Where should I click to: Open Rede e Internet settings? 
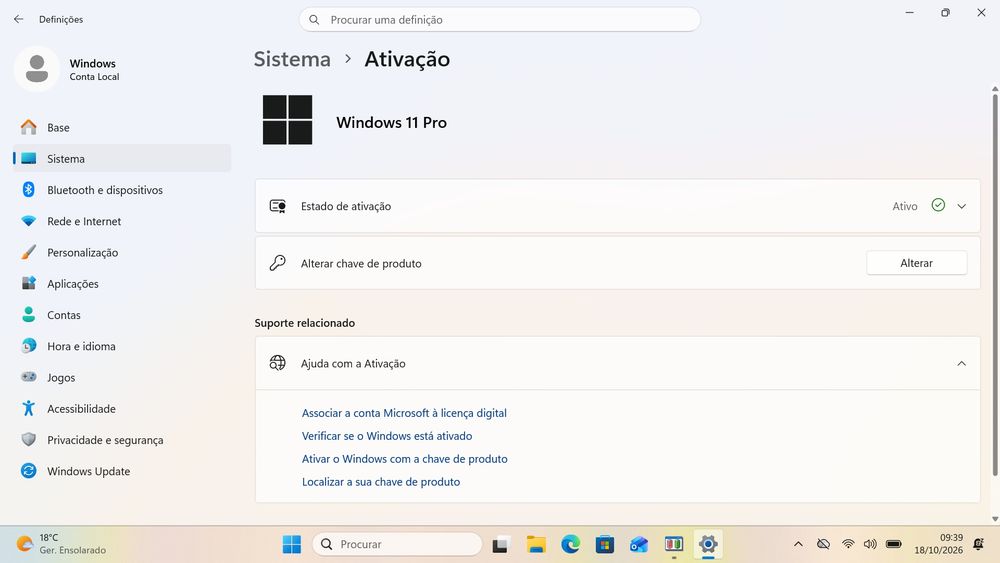pyautogui.click(x=122, y=221)
